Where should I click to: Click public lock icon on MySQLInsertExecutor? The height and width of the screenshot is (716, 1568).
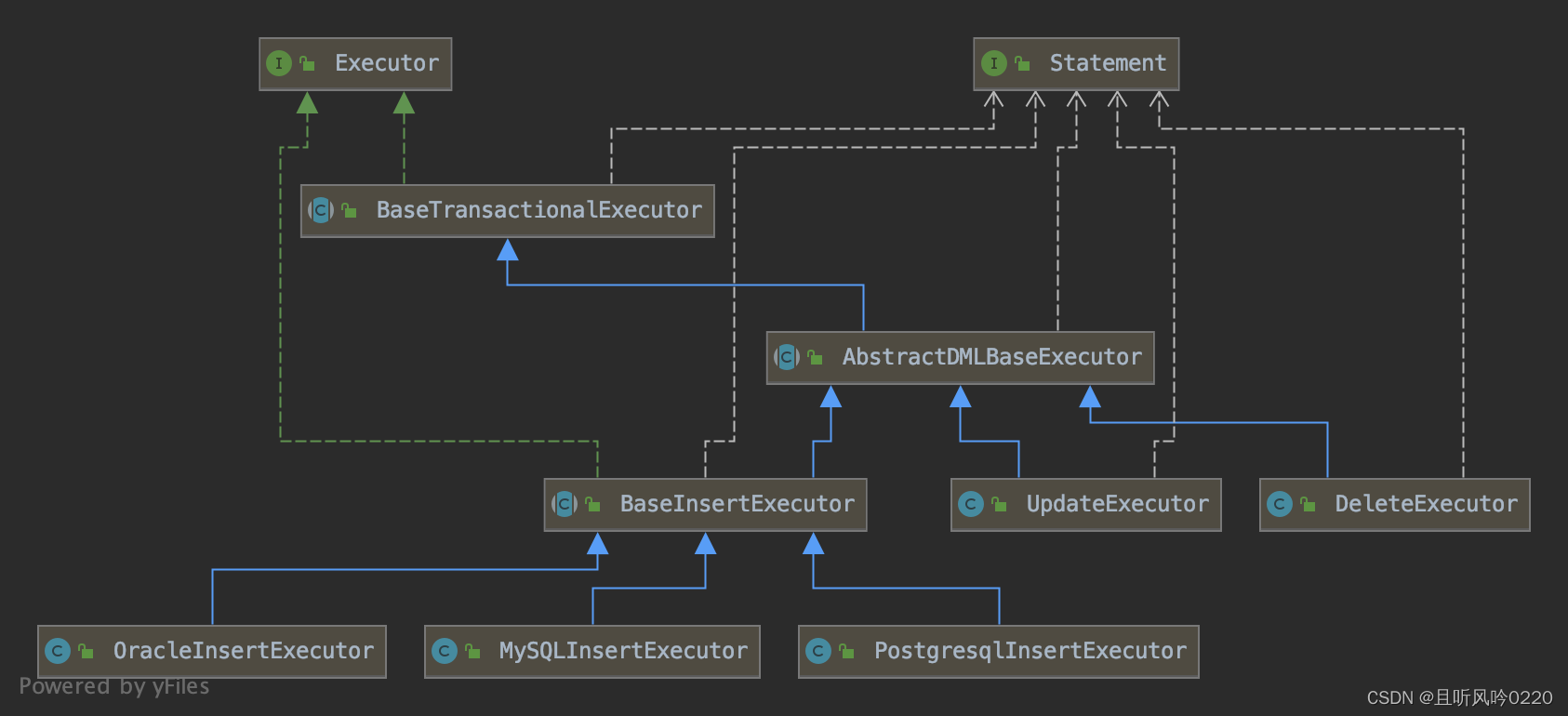(472, 651)
